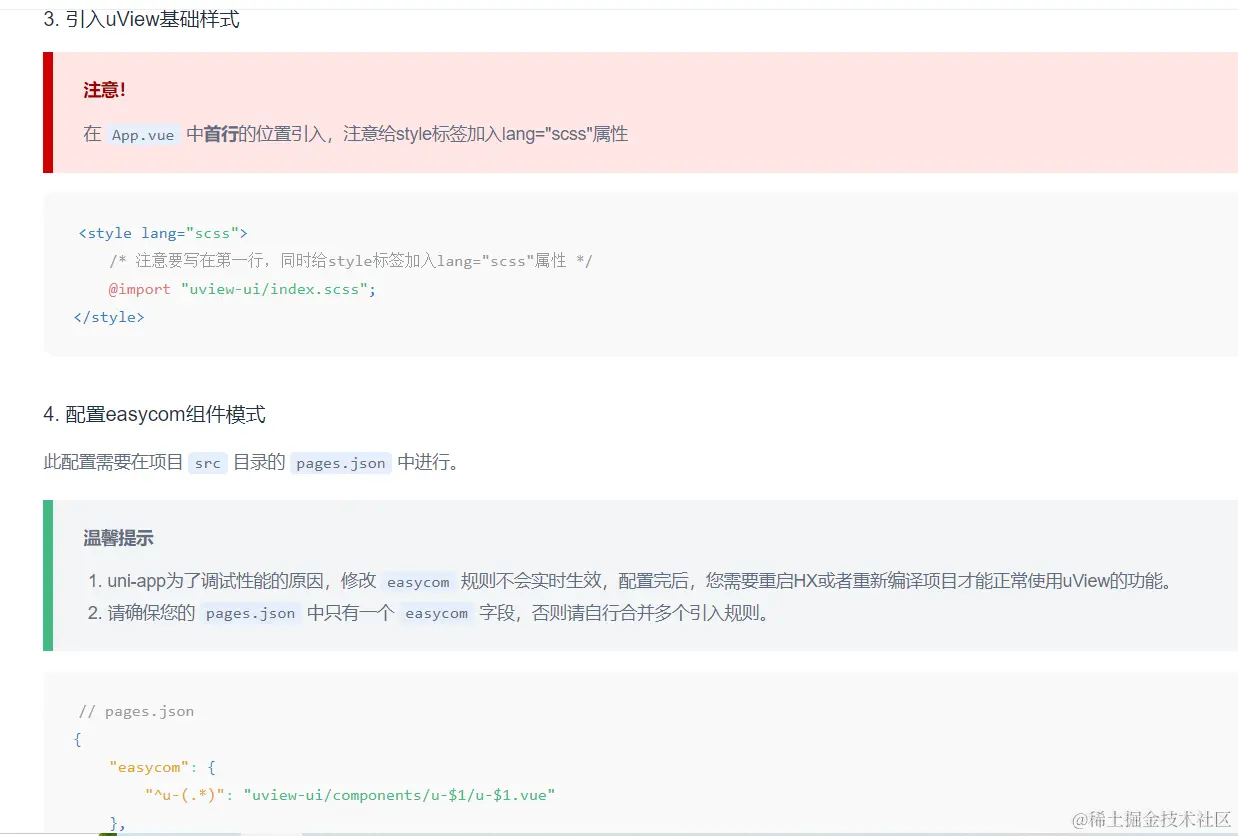The image size is (1238, 836).
Task: Click the '注意!' warning title
Action: click(104, 90)
